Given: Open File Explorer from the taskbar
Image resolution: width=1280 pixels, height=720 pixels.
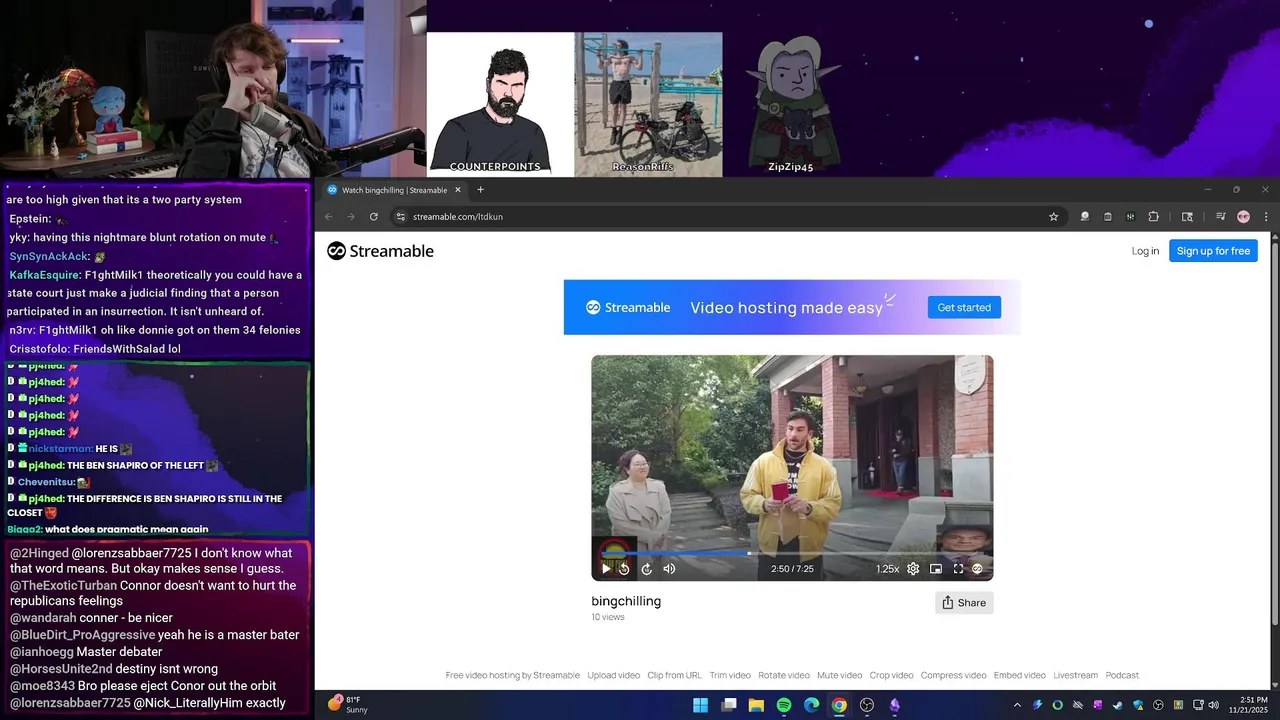Looking at the screenshot, I should pyautogui.click(x=756, y=705).
